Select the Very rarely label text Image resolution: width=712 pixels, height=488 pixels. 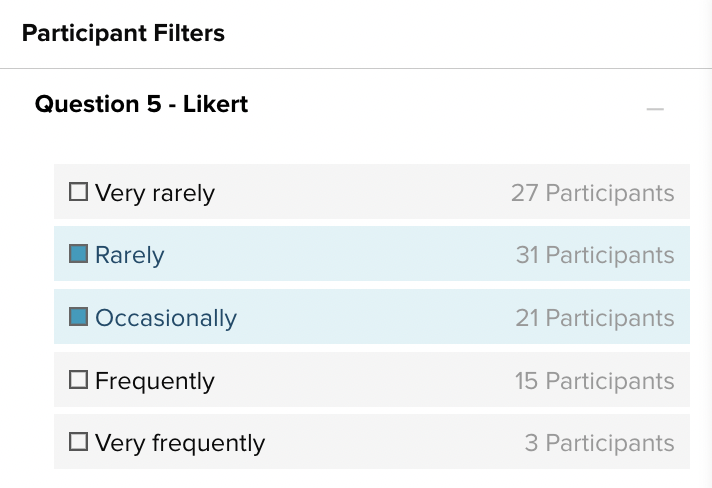tap(155, 192)
